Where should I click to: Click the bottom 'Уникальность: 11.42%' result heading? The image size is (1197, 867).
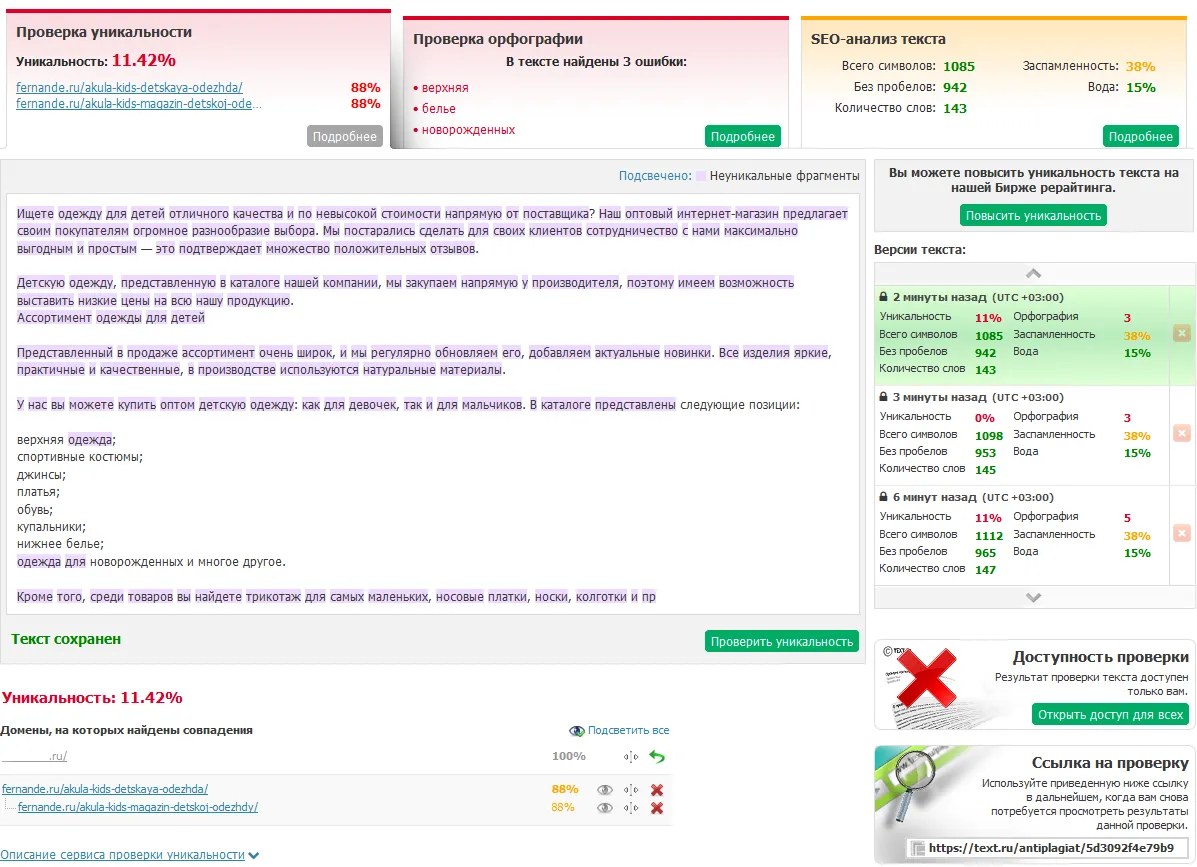[92, 698]
